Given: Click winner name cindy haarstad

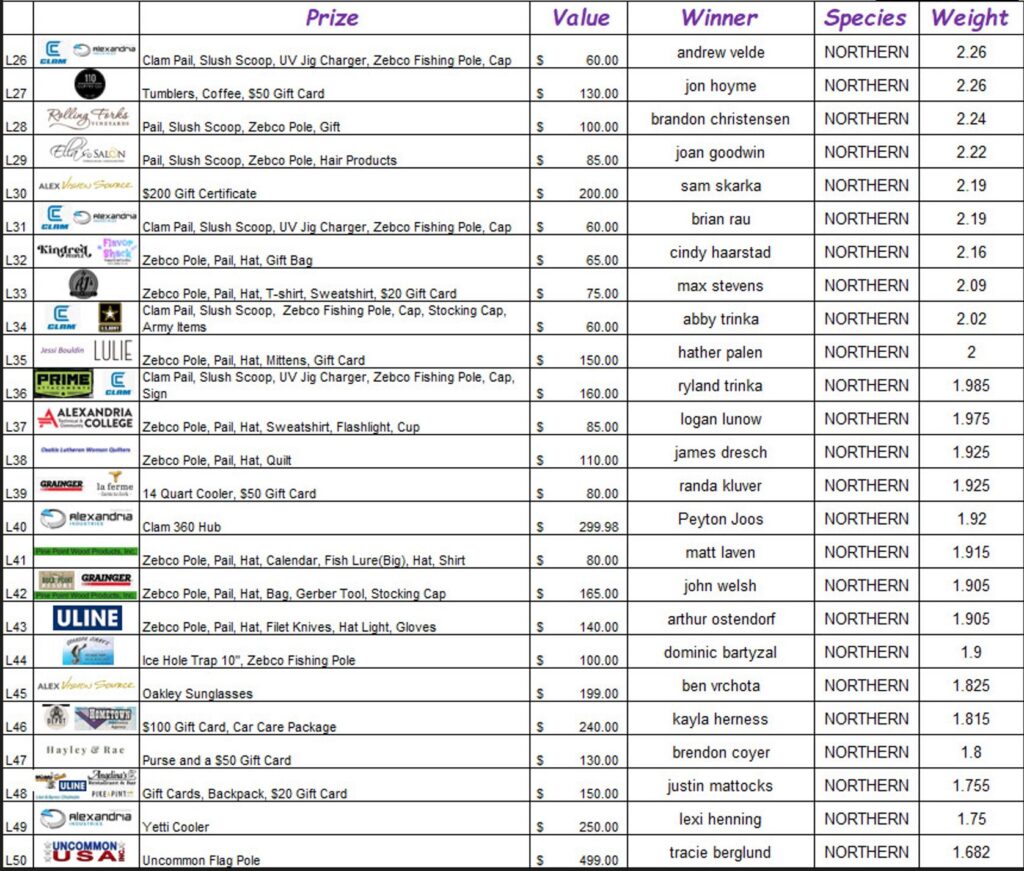Looking at the screenshot, I should pos(720,253).
